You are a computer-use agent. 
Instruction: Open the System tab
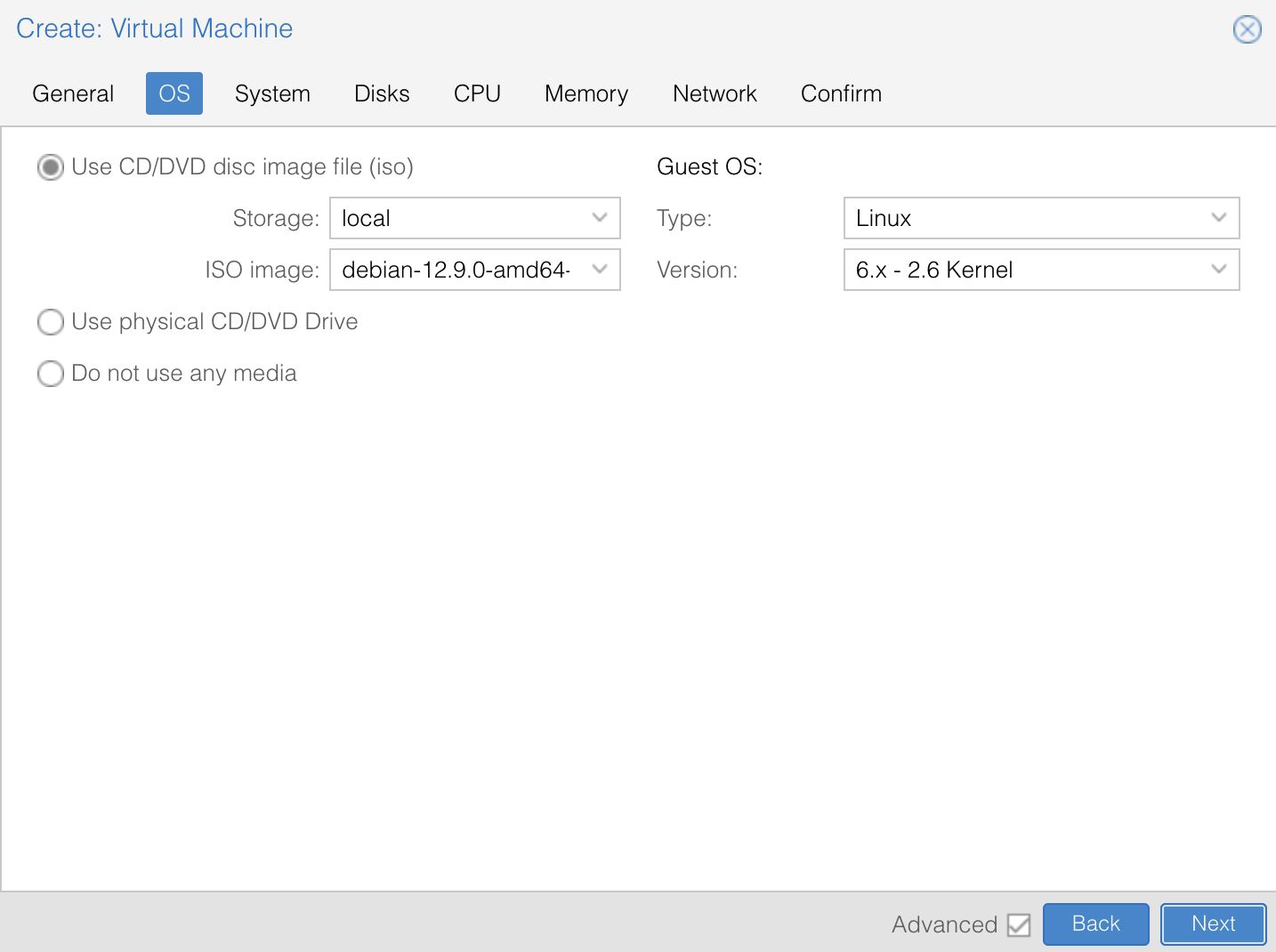pyautogui.click(x=272, y=93)
